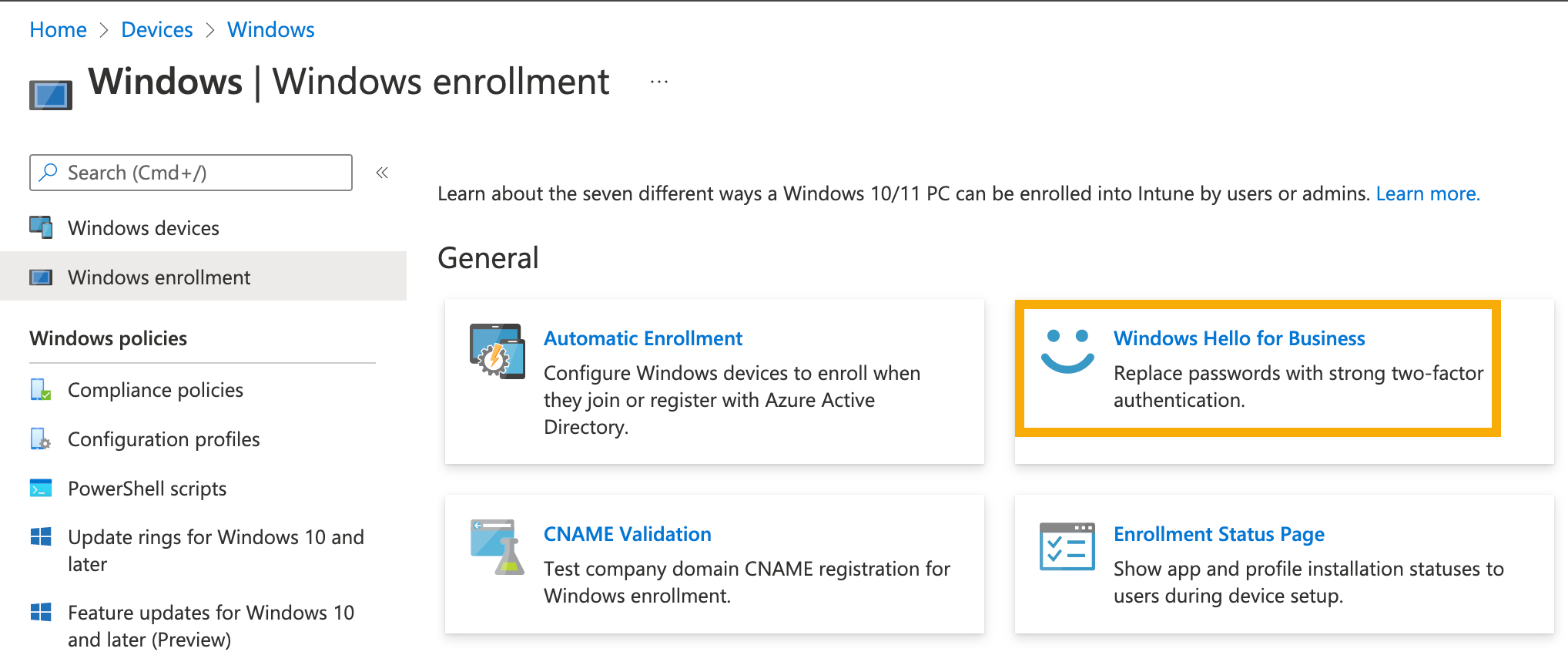This screenshot has height=672, width=1568.
Task: Open Windows devices in the sidebar
Action: click(x=143, y=228)
